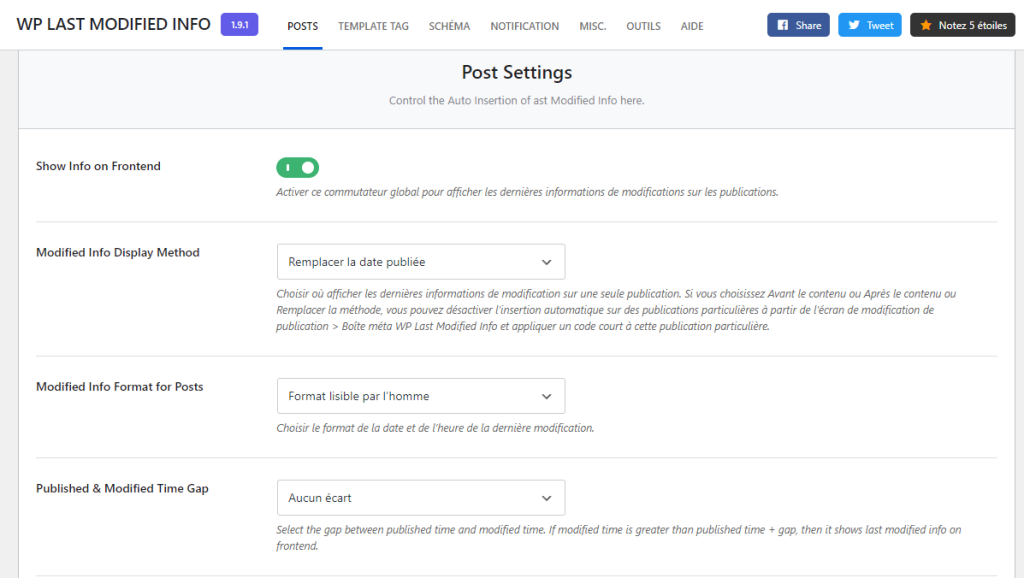Click the 1.9.1 version badge
The image size is (1024, 578).
(239, 24)
